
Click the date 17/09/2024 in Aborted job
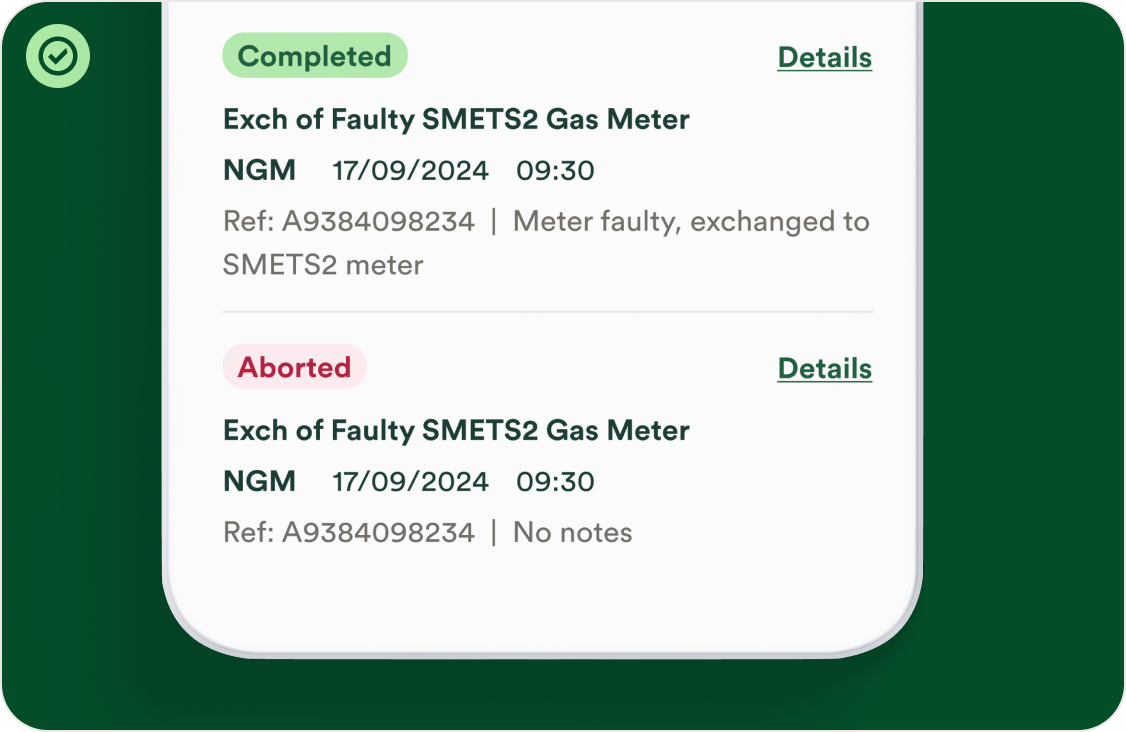[x=410, y=482]
